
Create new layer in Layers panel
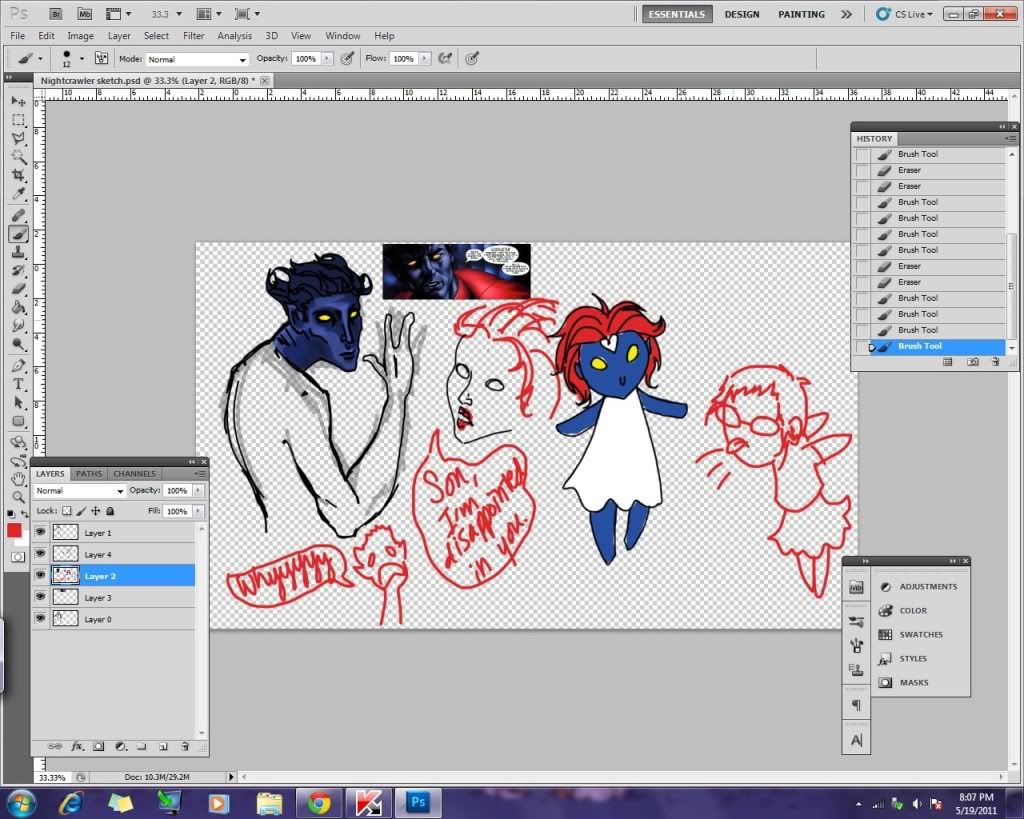click(x=163, y=746)
